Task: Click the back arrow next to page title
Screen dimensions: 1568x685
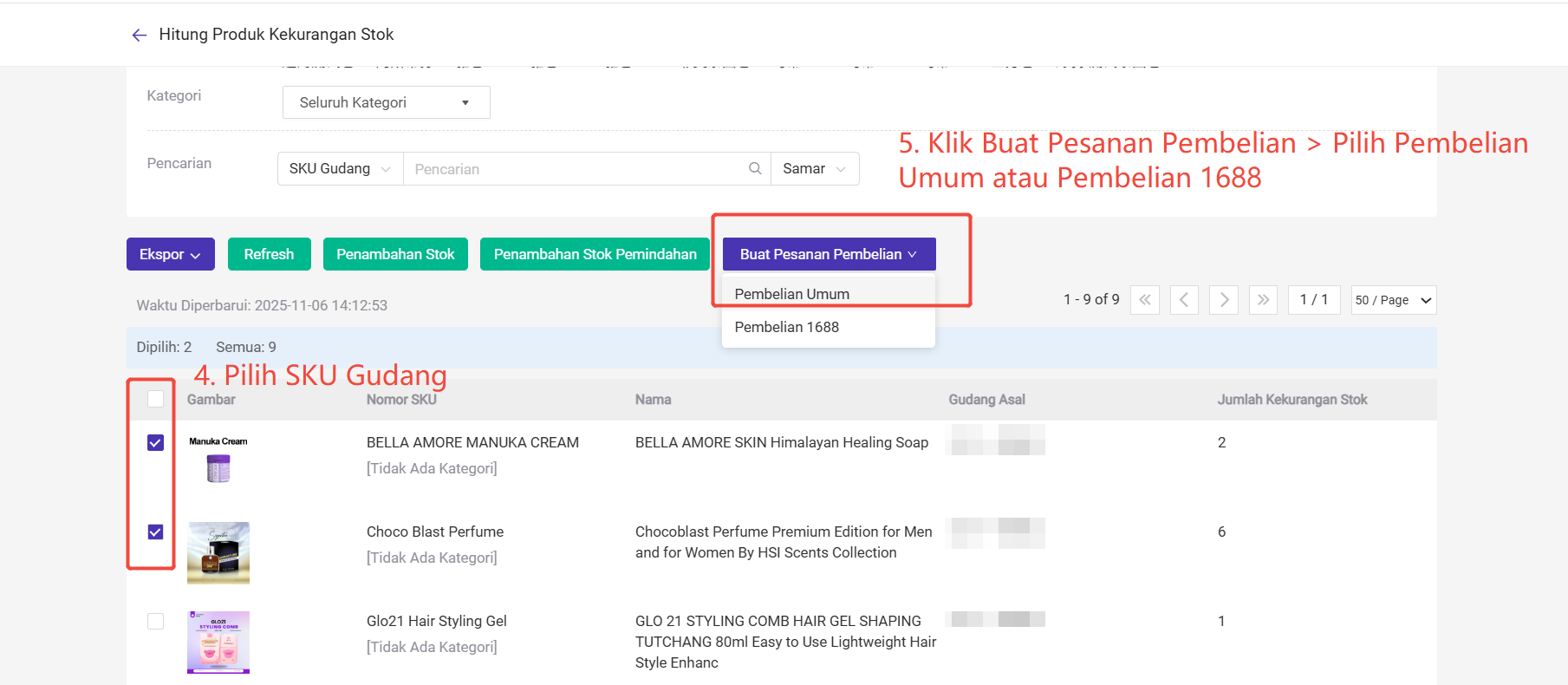Action: coord(139,35)
